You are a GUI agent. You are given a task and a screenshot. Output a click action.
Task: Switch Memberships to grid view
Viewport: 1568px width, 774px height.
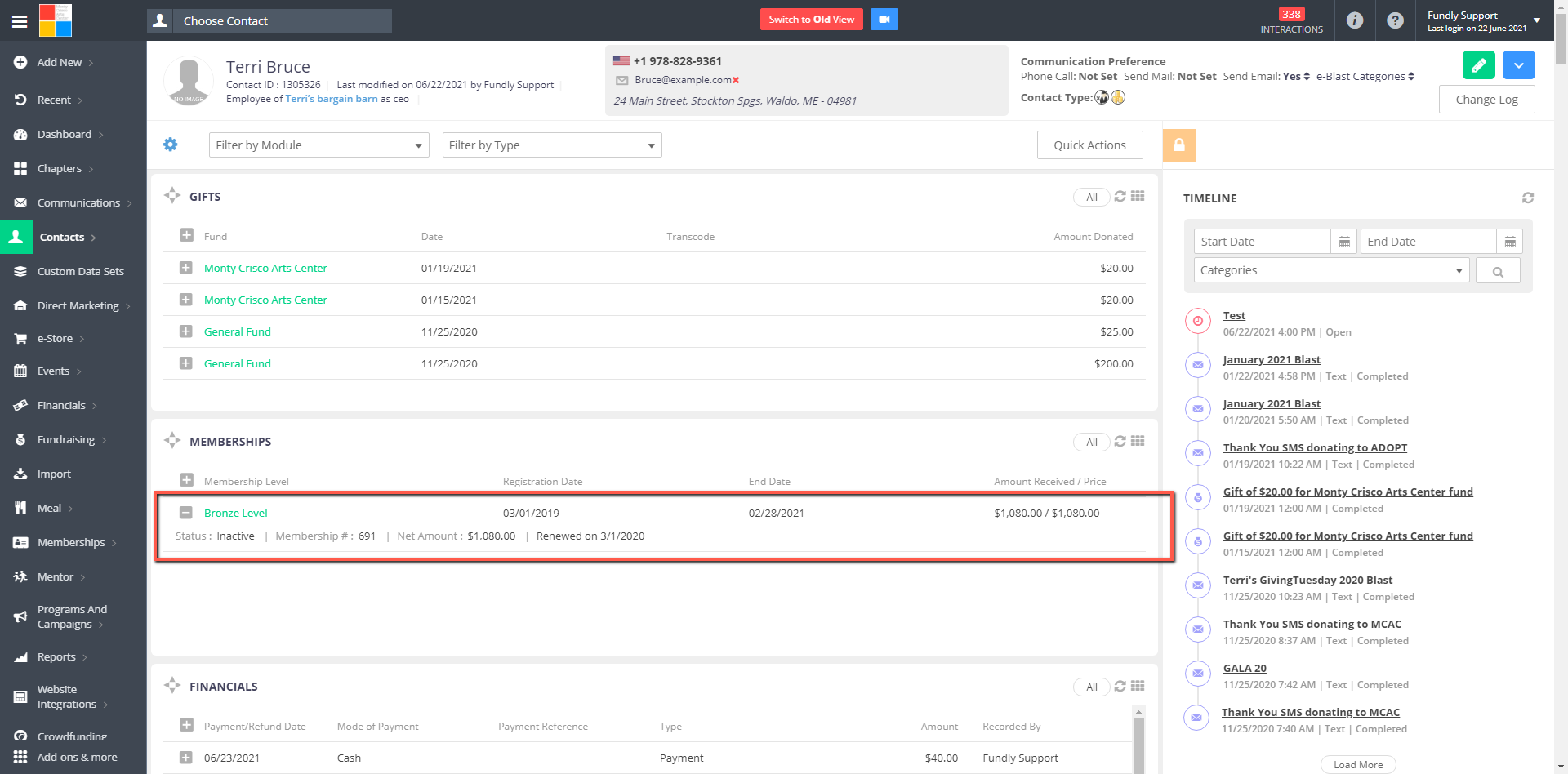pos(1138,441)
